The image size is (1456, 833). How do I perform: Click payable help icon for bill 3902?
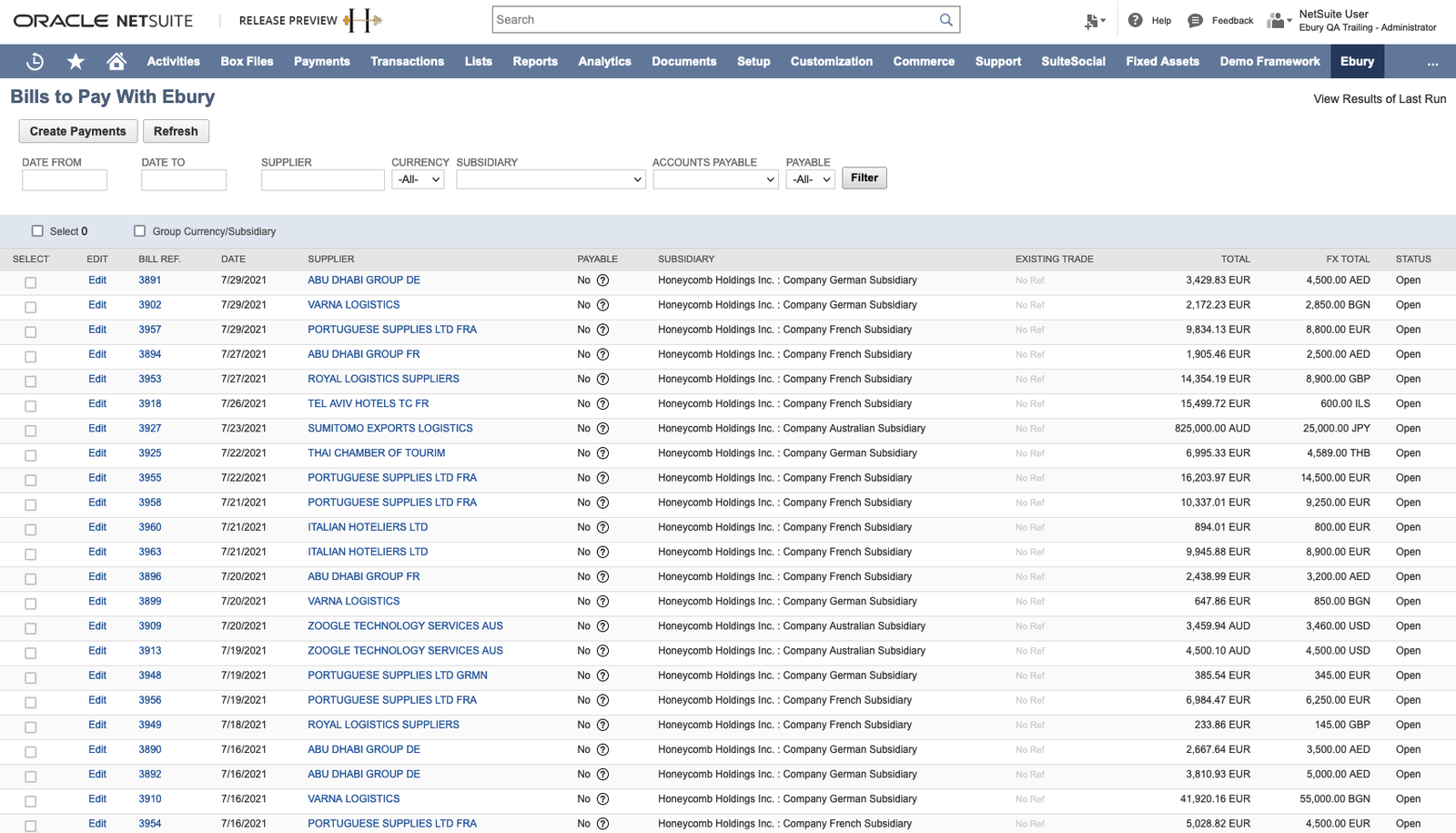[x=602, y=305]
